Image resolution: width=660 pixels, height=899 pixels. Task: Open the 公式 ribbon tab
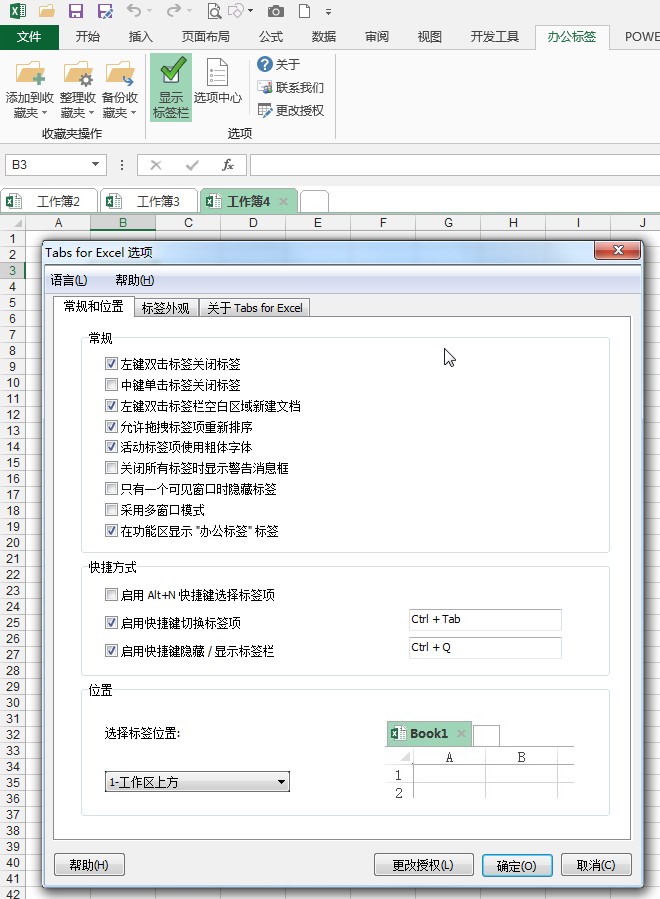click(x=271, y=37)
